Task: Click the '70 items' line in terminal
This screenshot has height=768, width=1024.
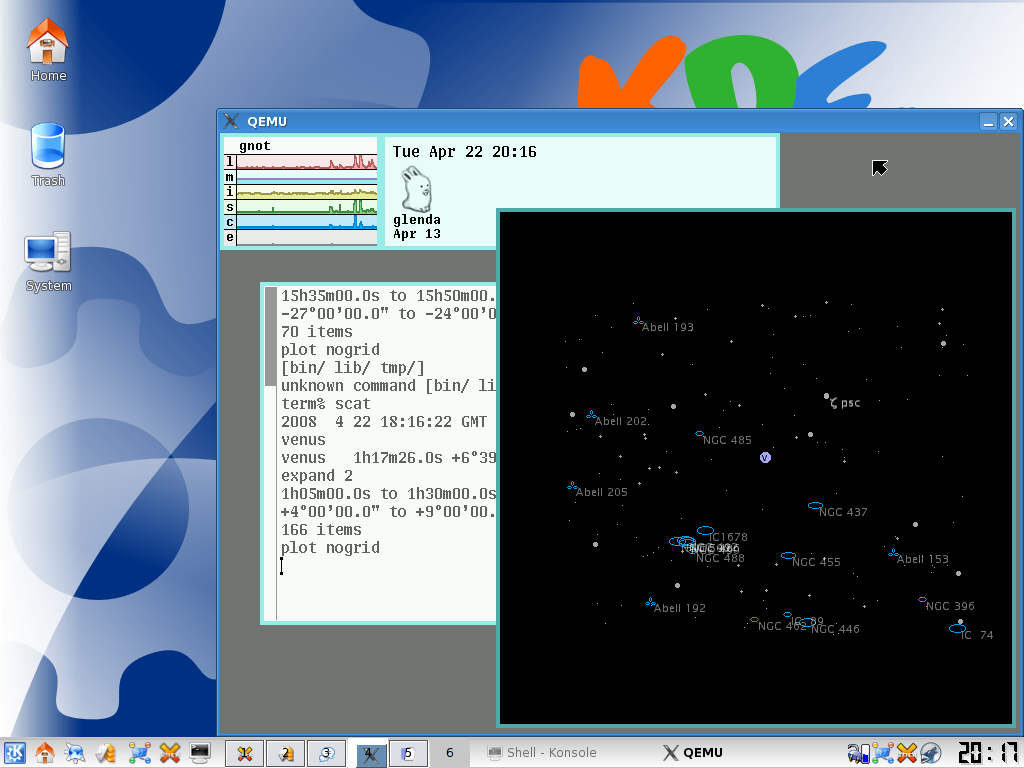Action: (x=317, y=332)
